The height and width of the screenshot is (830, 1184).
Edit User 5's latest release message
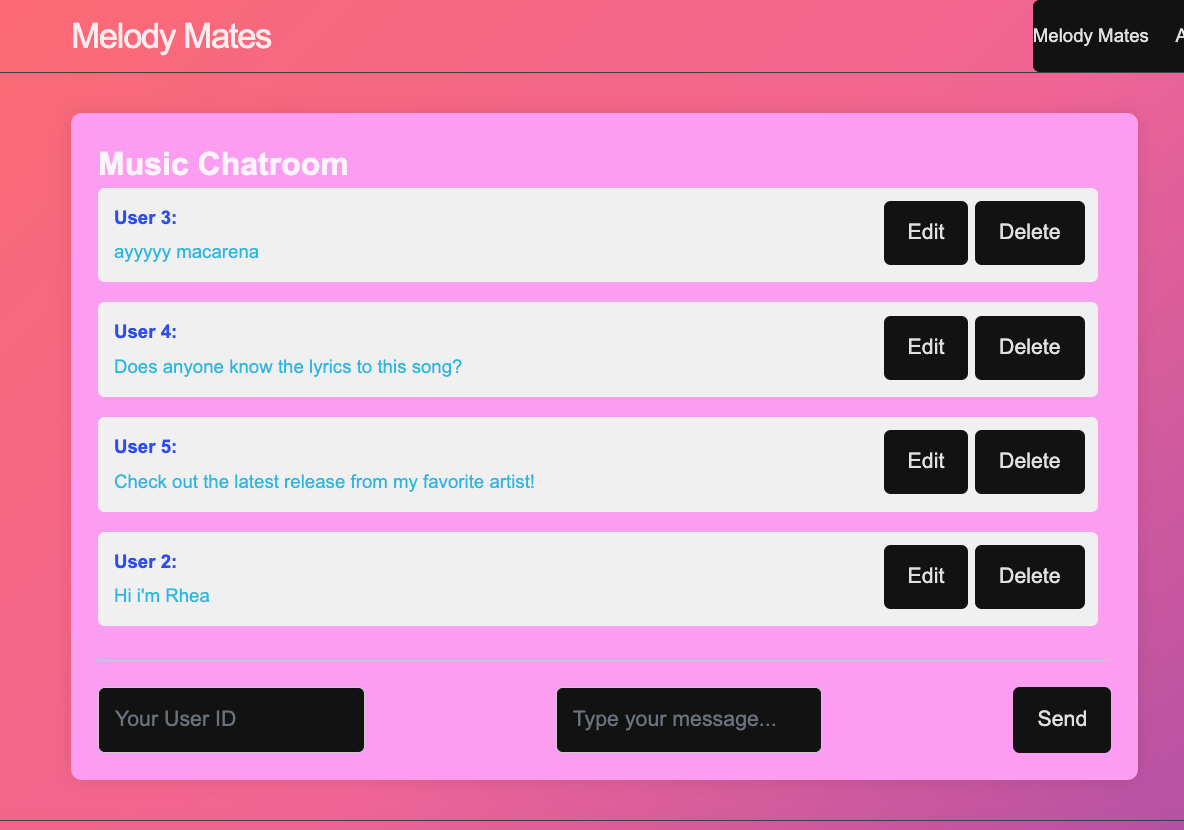pos(926,461)
